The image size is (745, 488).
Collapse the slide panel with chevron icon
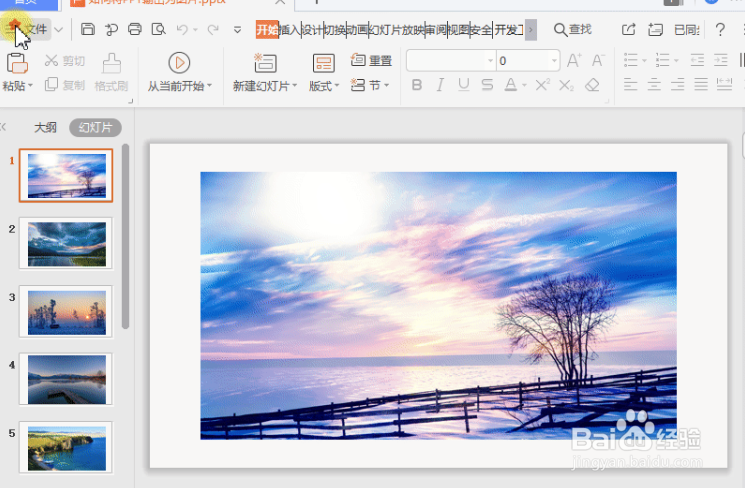pyautogui.click(x=3, y=127)
